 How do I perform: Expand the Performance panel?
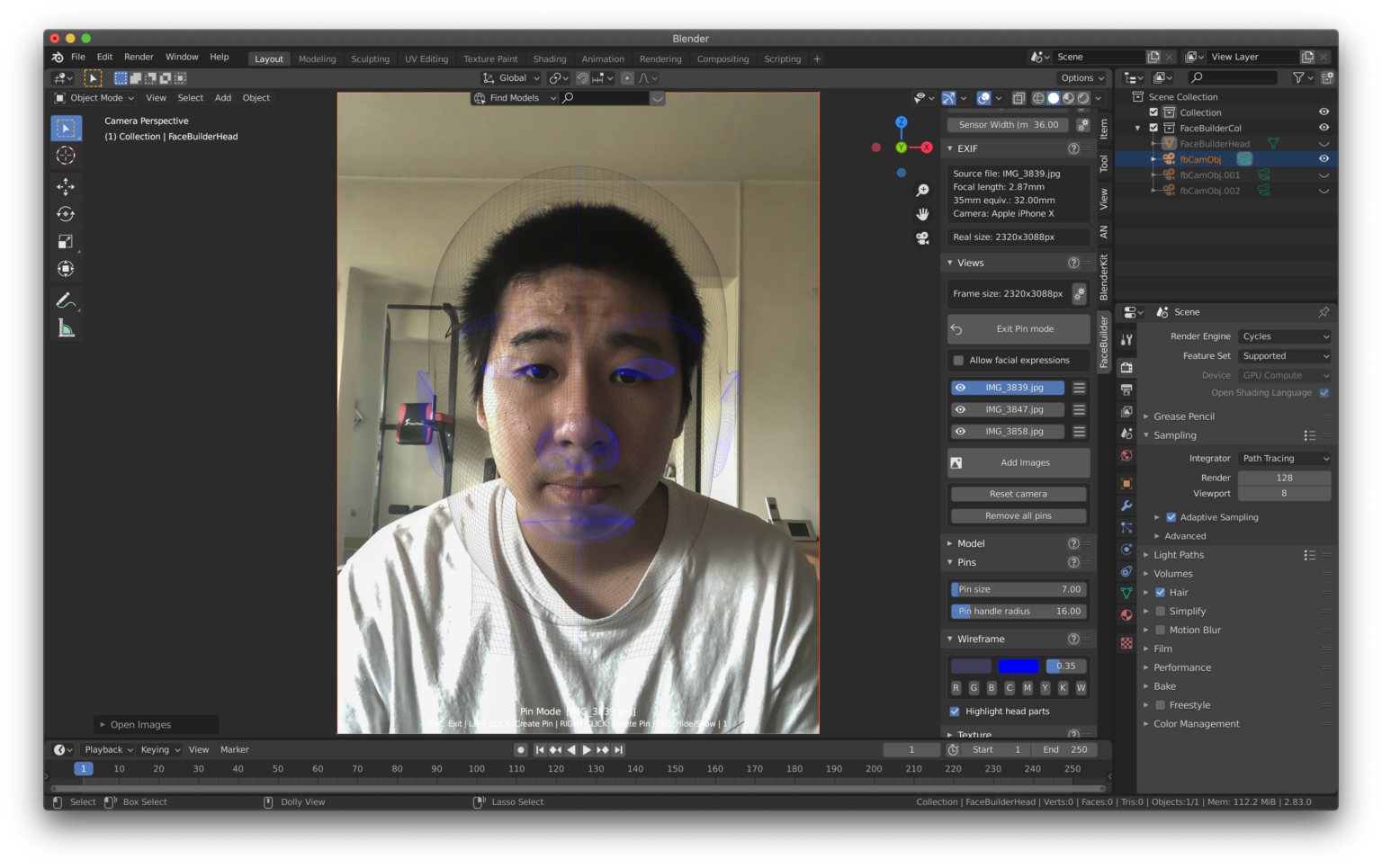[1182, 667]
